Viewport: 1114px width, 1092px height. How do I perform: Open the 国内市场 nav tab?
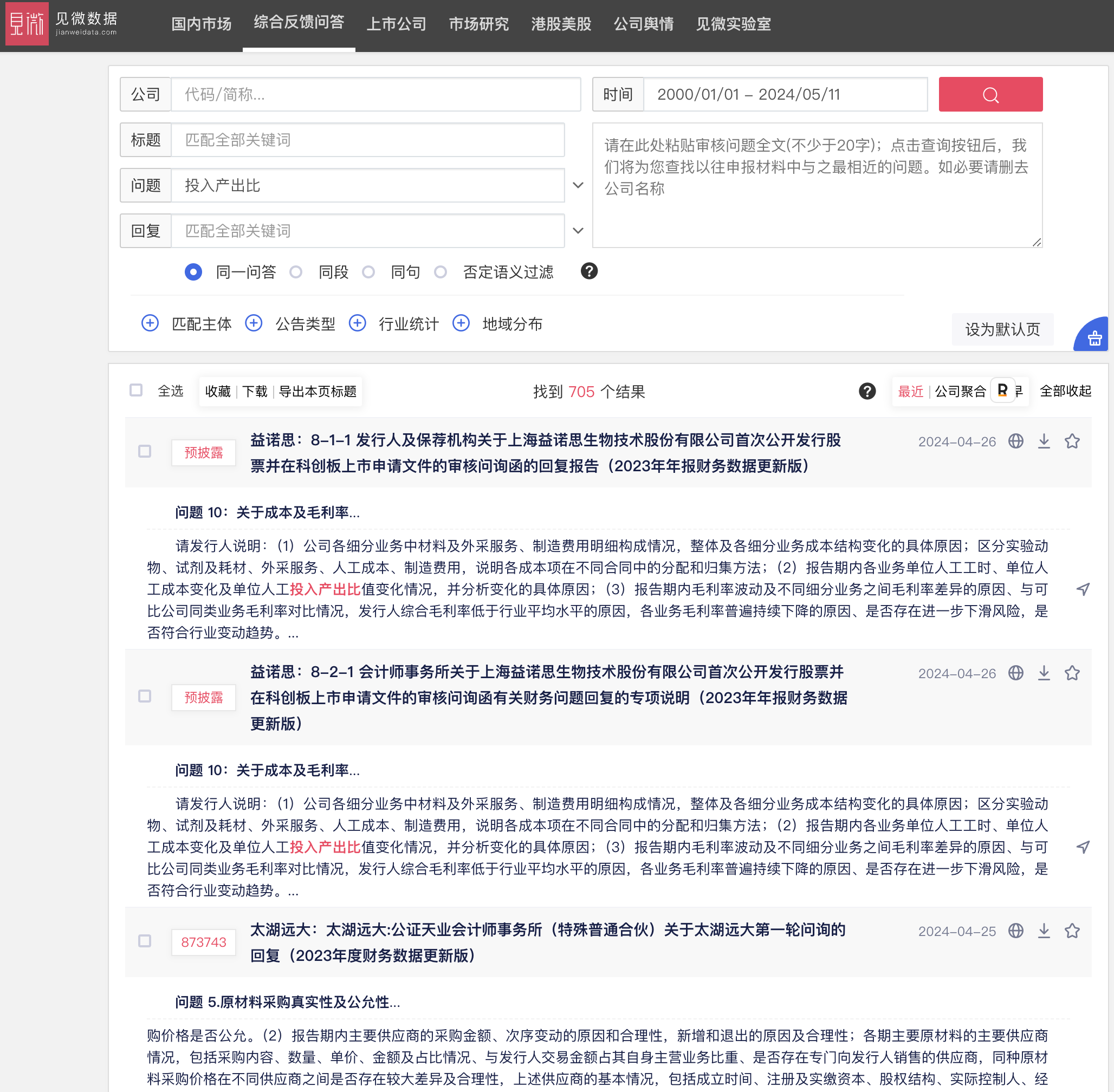[202, 23]
